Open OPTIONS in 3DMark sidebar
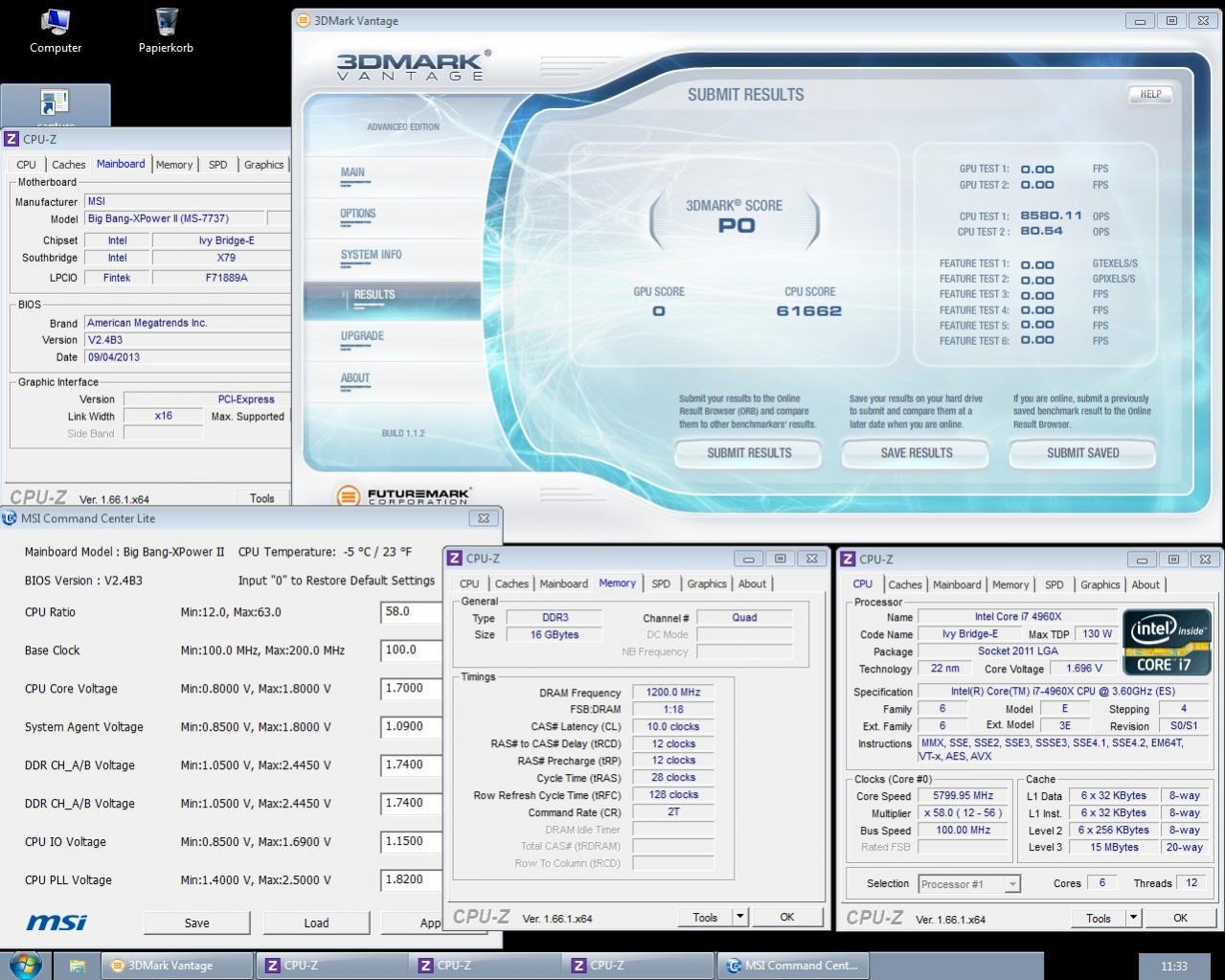 pyautogui.click(x=357, y=214)
